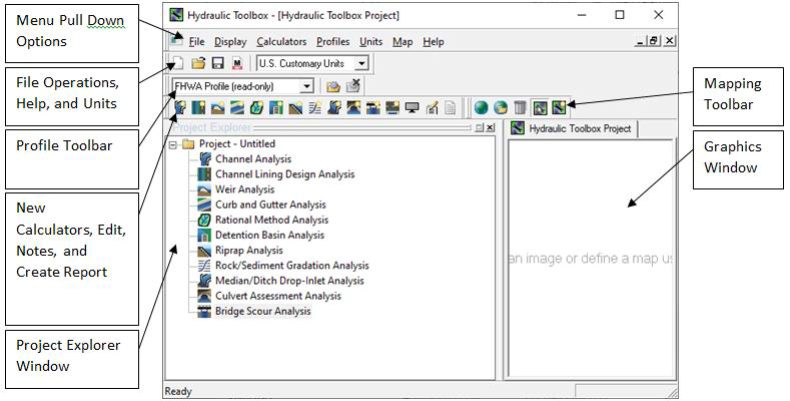Close the Project Explorer panel
This screenshot has height=401, width=790.
(490, 128)
